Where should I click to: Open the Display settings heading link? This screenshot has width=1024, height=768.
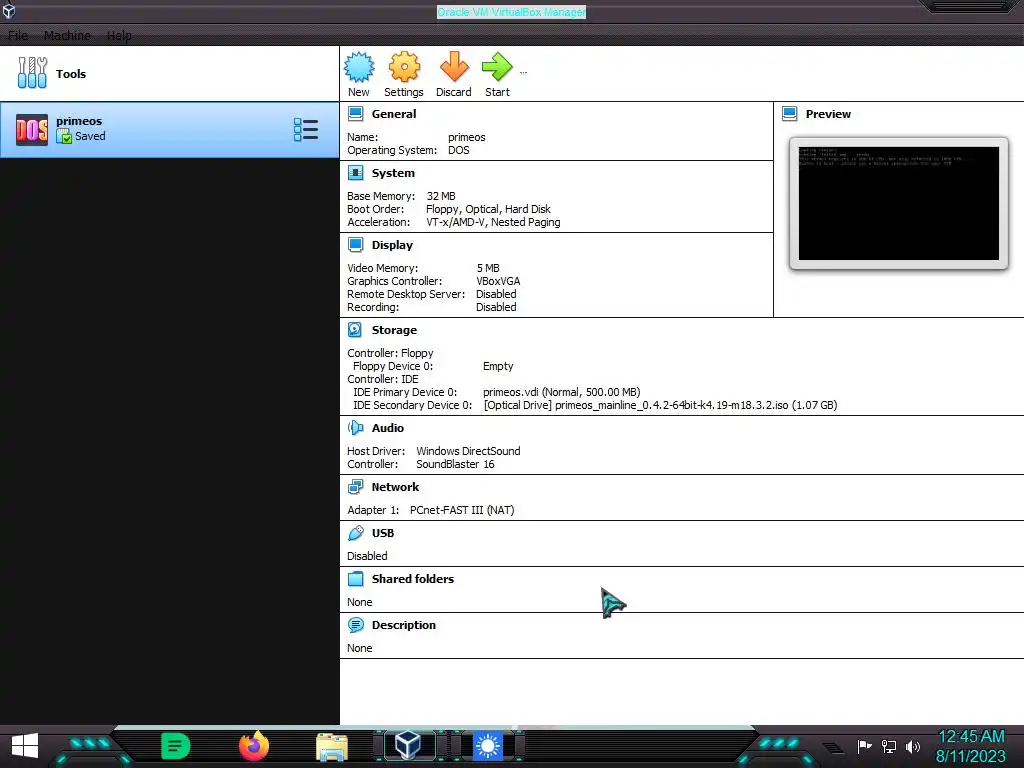(x=392, y=245)
